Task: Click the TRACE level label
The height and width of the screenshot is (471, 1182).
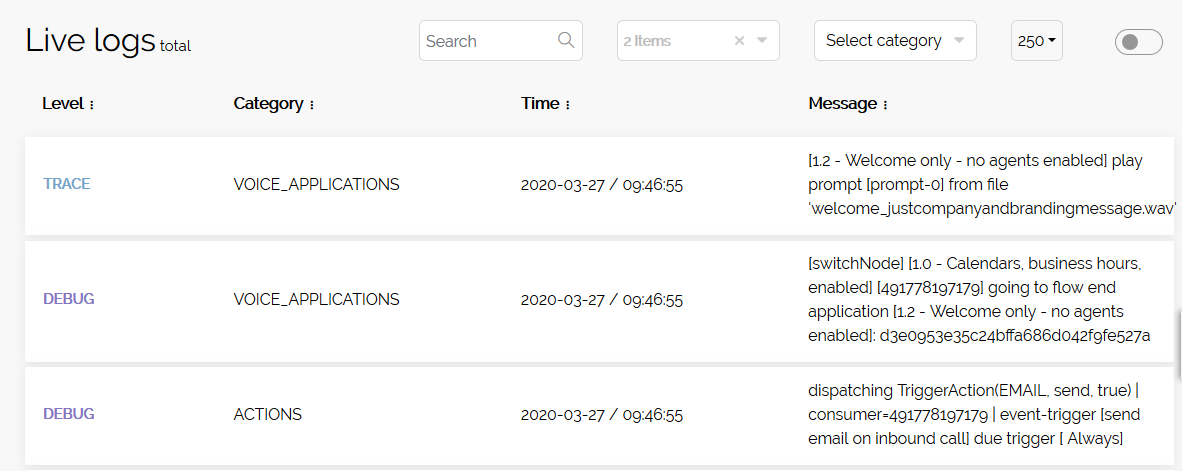Action: click(x=66, y=184)
